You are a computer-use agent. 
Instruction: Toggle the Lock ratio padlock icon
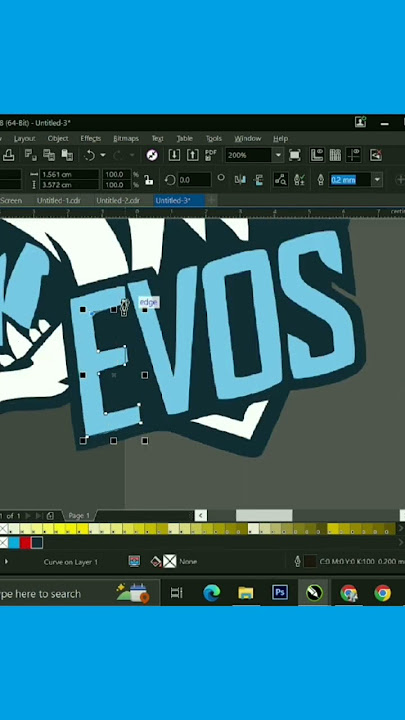pyautogui.click(x=148, y=180)
